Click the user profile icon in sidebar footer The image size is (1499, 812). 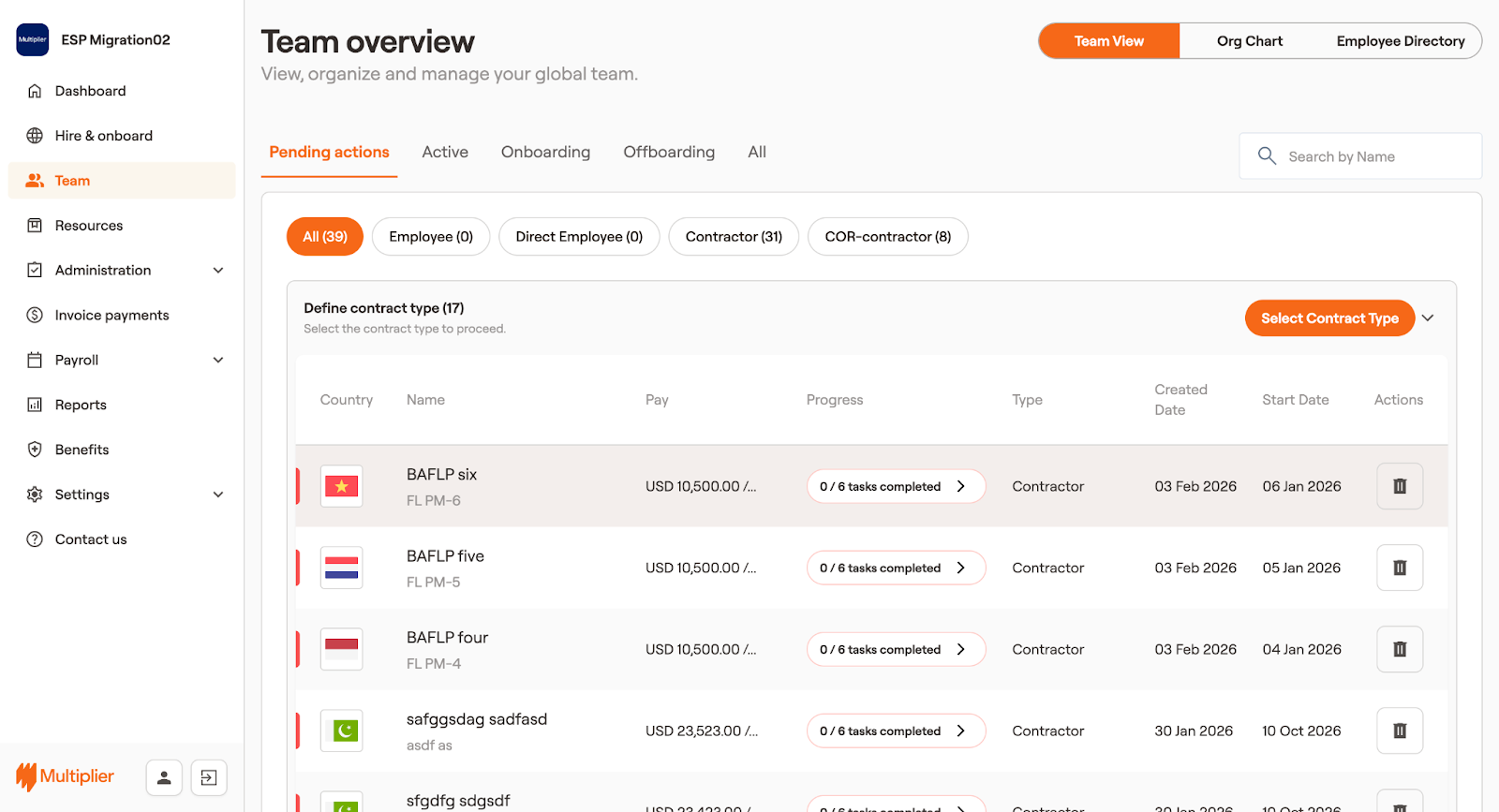163,777
